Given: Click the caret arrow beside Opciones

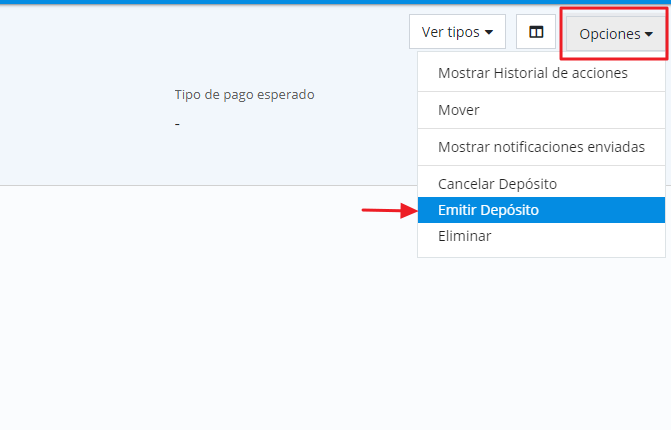Looking at the screenshot, I should coord(649,35).
